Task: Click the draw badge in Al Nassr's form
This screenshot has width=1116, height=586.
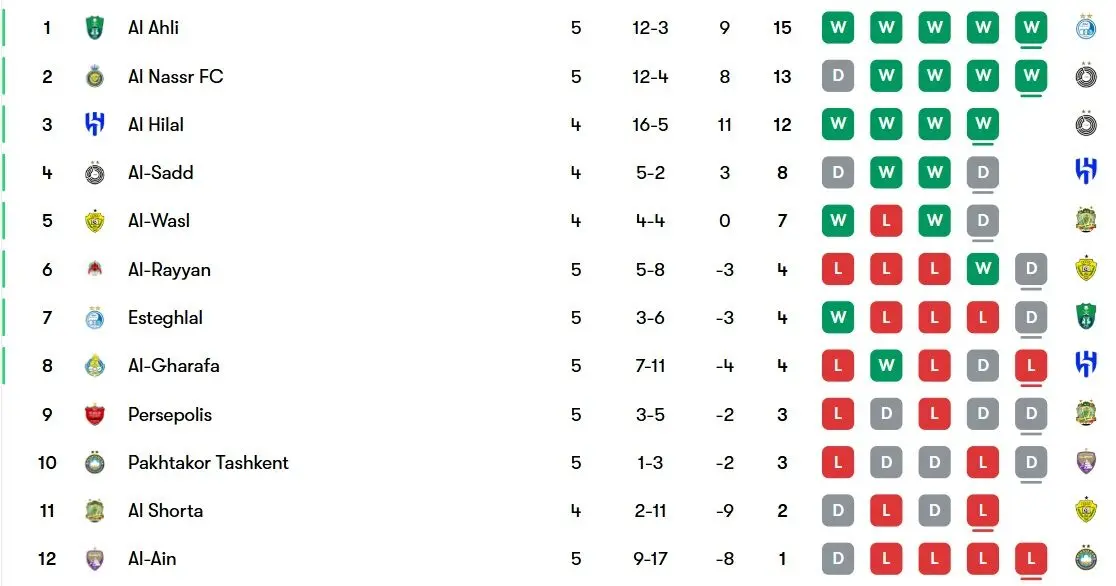Action: [838, 76]
